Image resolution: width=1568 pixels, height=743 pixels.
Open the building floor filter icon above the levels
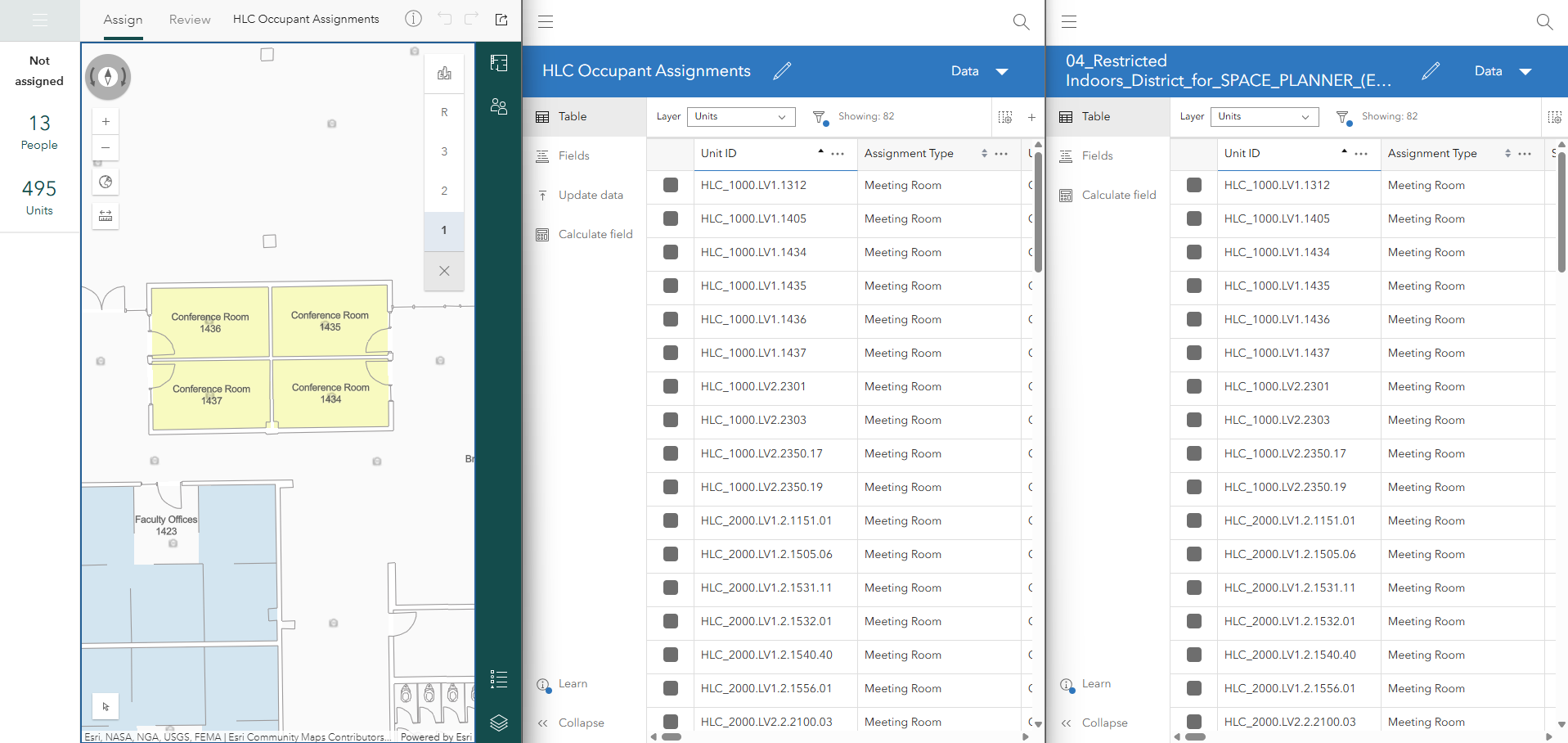(444, 73)
